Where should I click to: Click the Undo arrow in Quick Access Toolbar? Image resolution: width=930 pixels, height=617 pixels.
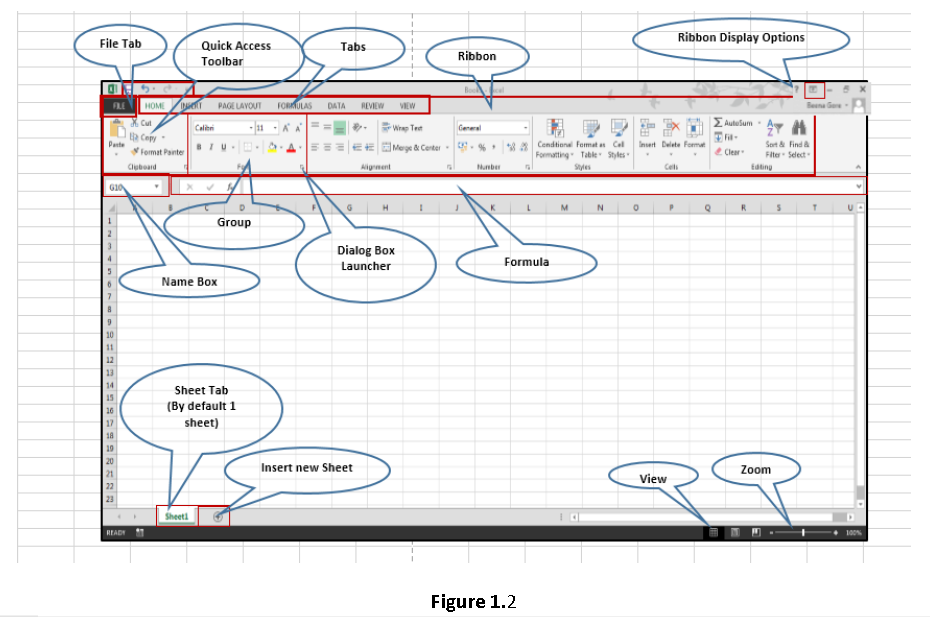pos(145,89)
